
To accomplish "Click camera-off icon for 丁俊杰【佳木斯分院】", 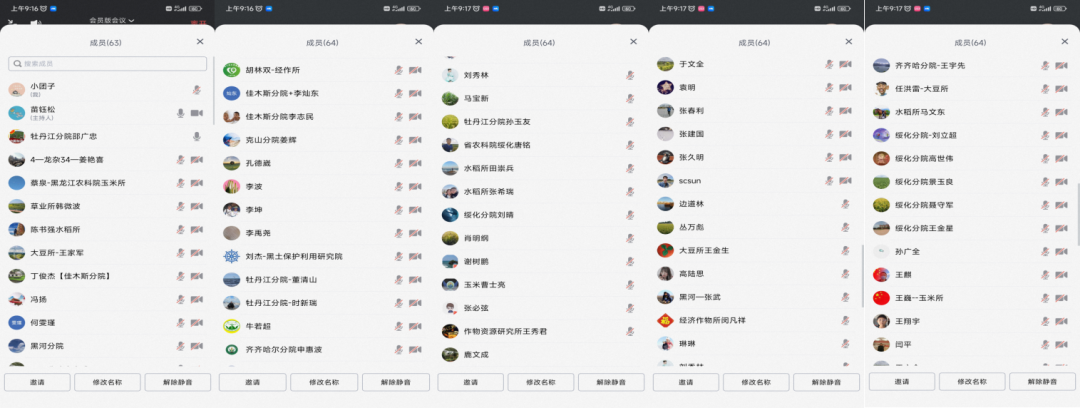I will click(196, 276).
